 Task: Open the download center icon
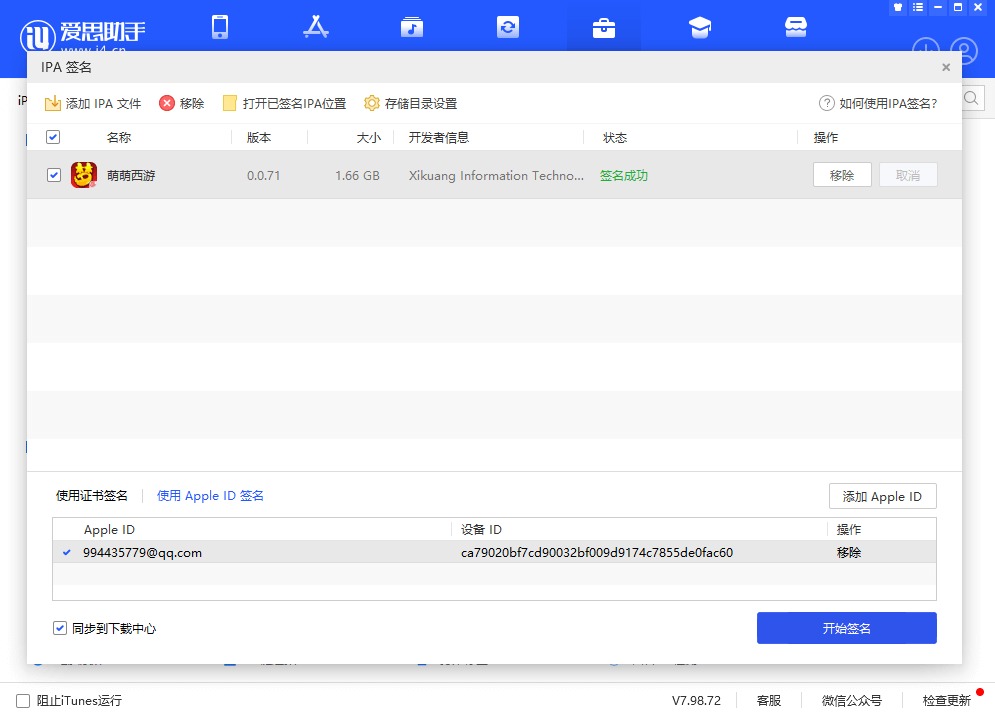(926, 48)
